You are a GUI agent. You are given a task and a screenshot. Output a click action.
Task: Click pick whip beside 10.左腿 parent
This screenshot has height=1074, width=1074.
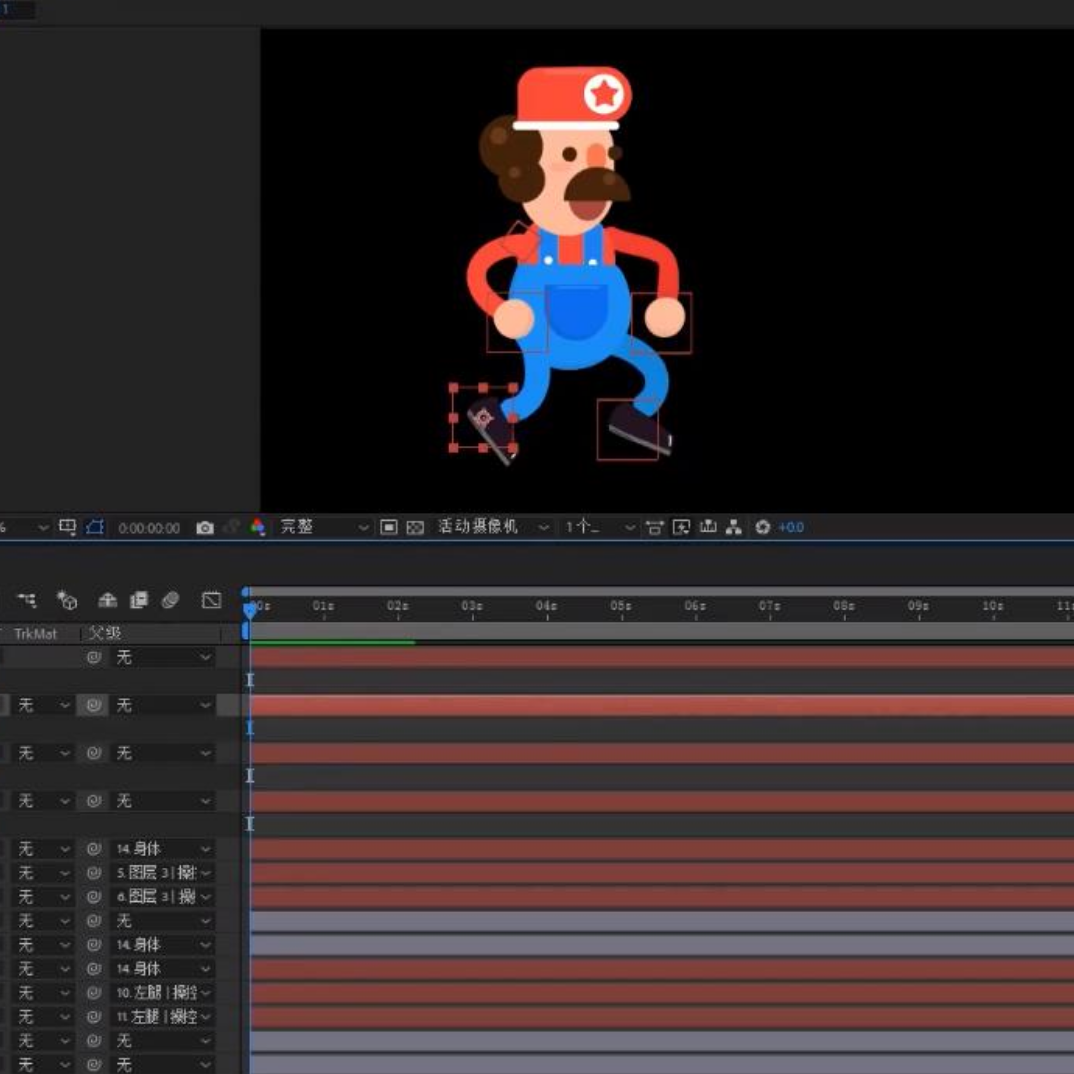coord(94,992)
